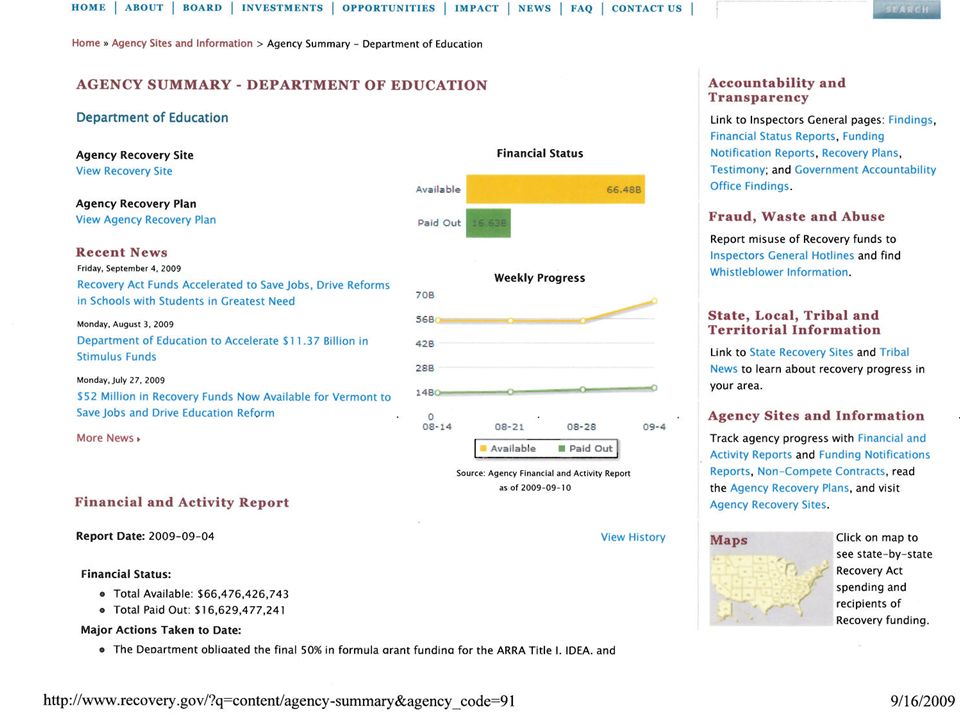This screenshot has height=720, width=960.
Task: Select the Total Paid Out $16,629,477,241 text
Action: 200,610
